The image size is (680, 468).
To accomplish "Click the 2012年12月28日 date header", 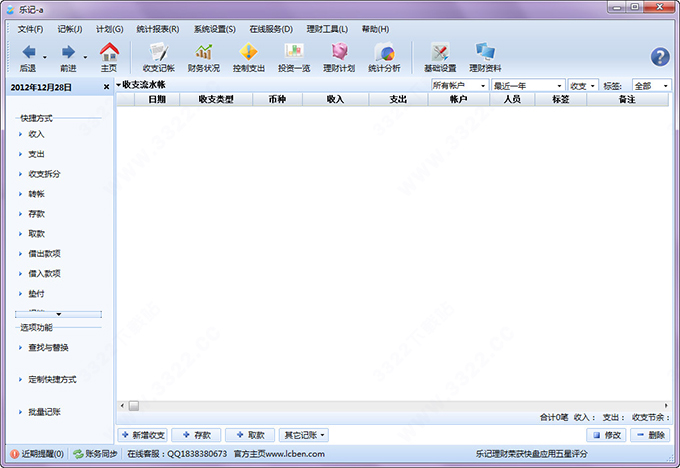I will point(41,87).
